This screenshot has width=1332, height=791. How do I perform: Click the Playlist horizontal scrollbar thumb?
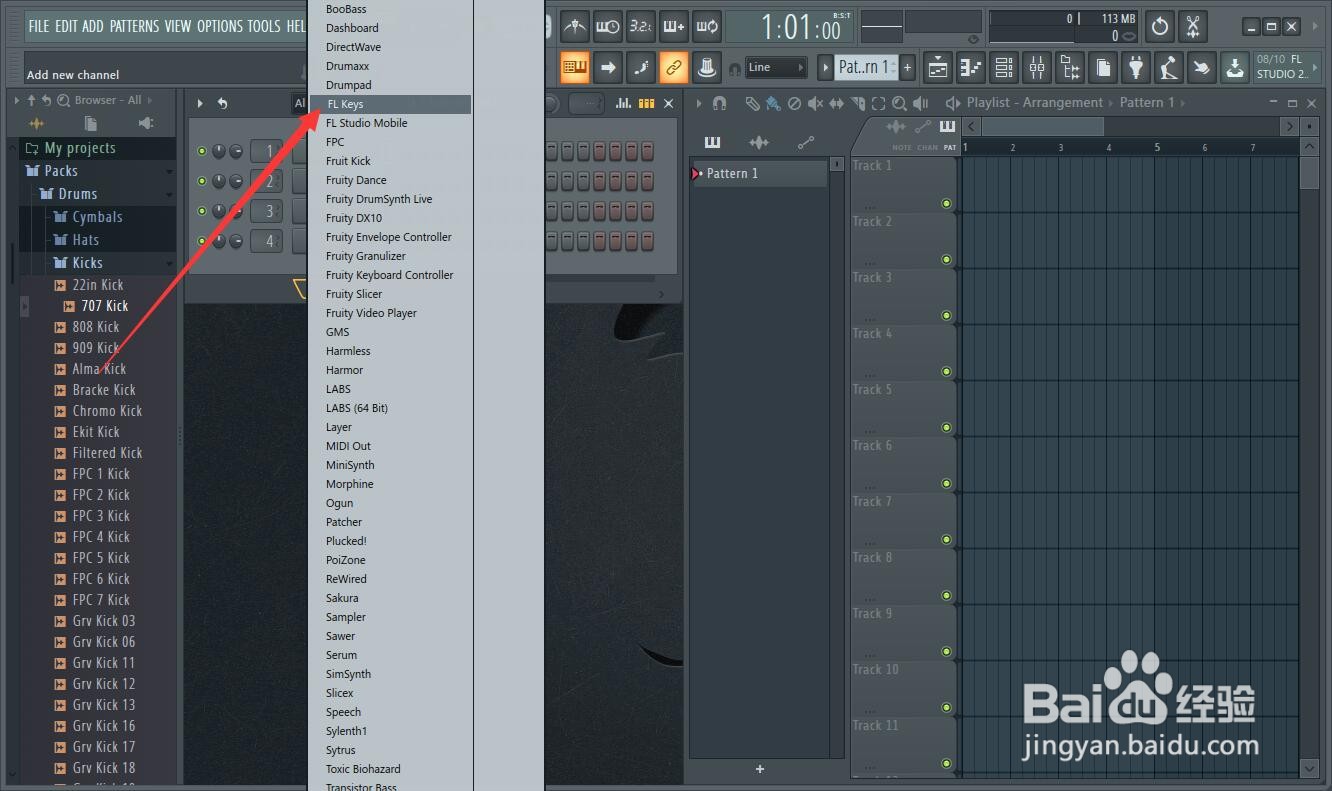[1043, 126]
